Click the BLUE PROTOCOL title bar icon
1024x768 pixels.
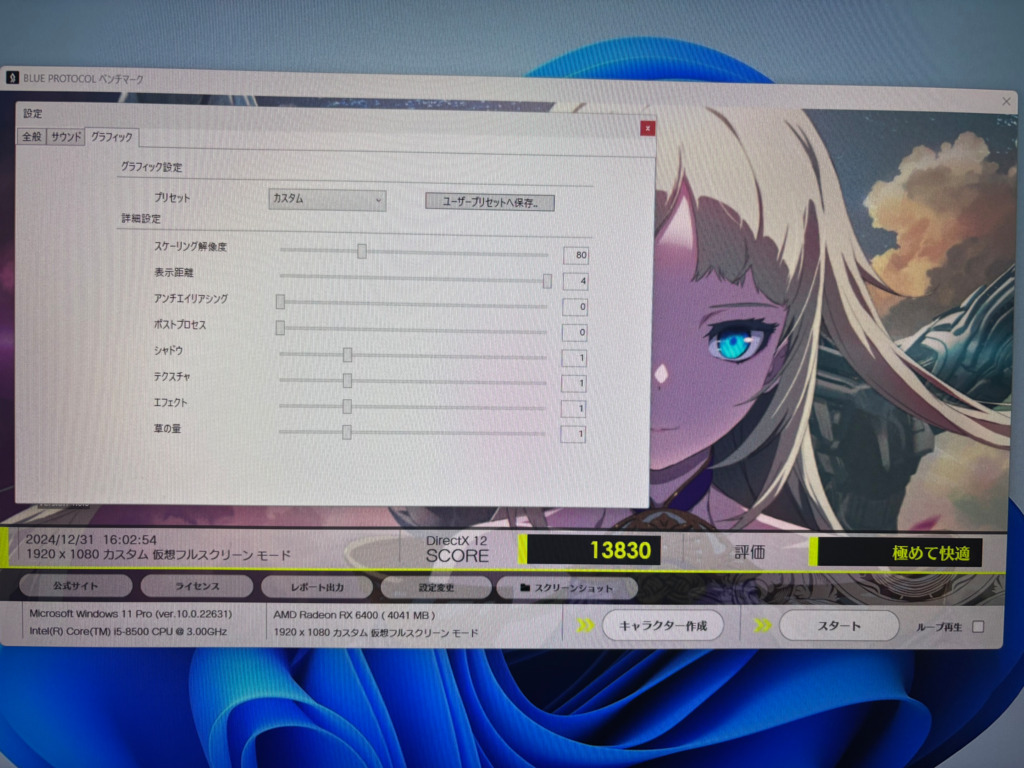pyautogui.click(x=12, y=78)
